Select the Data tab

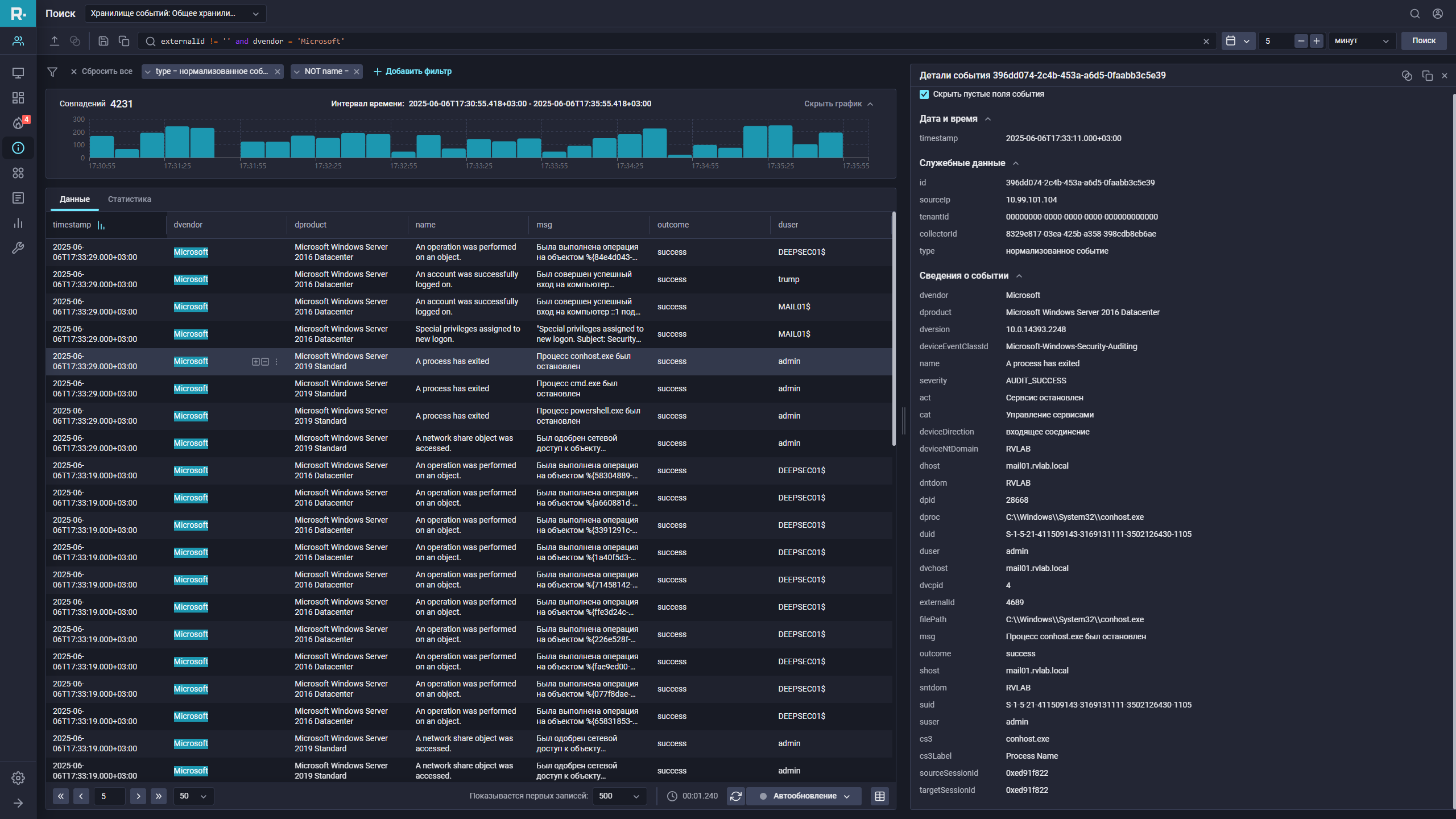click(x=75, y=200)
